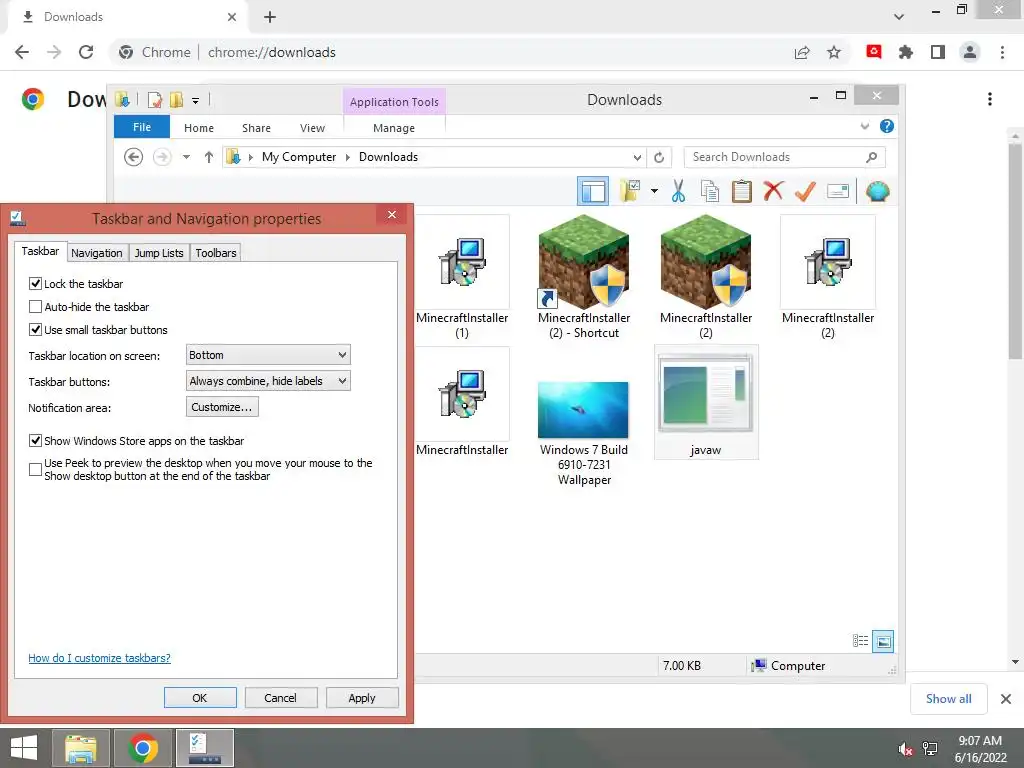Switch to the Jump Lists tab

159,253
